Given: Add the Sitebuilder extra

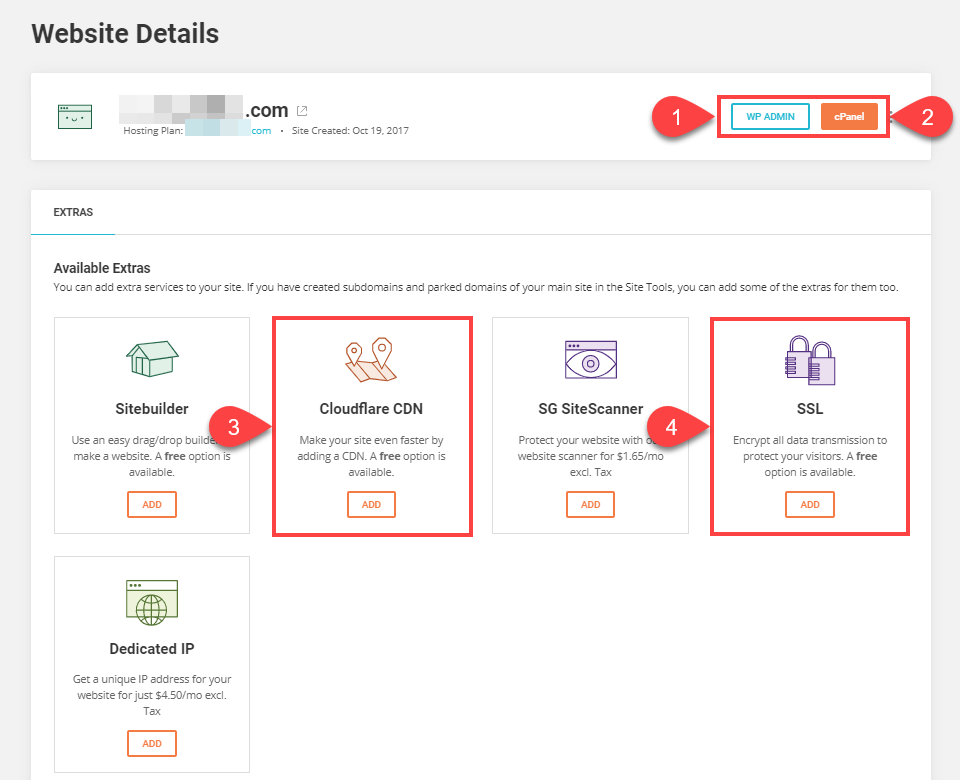Looking at the screenshot, I should tap(151, 504).
